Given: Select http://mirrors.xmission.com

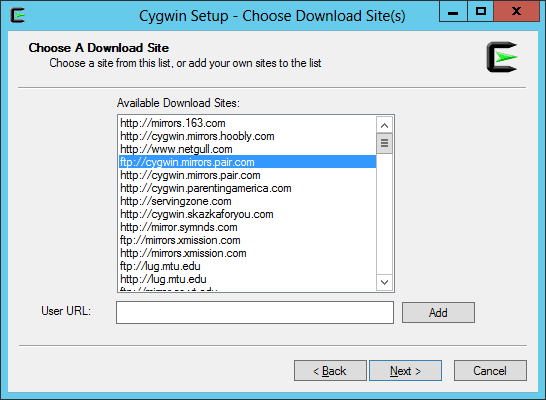Looking at the screenshot, I should pyautogui.click(x=247, y=253).
